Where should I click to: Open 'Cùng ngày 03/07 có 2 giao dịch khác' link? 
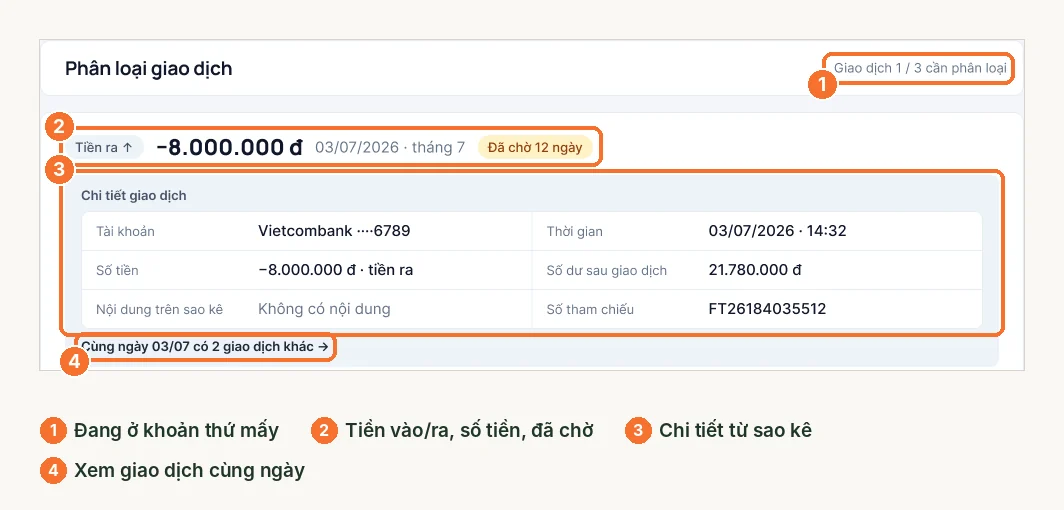[x=205, y=347]
